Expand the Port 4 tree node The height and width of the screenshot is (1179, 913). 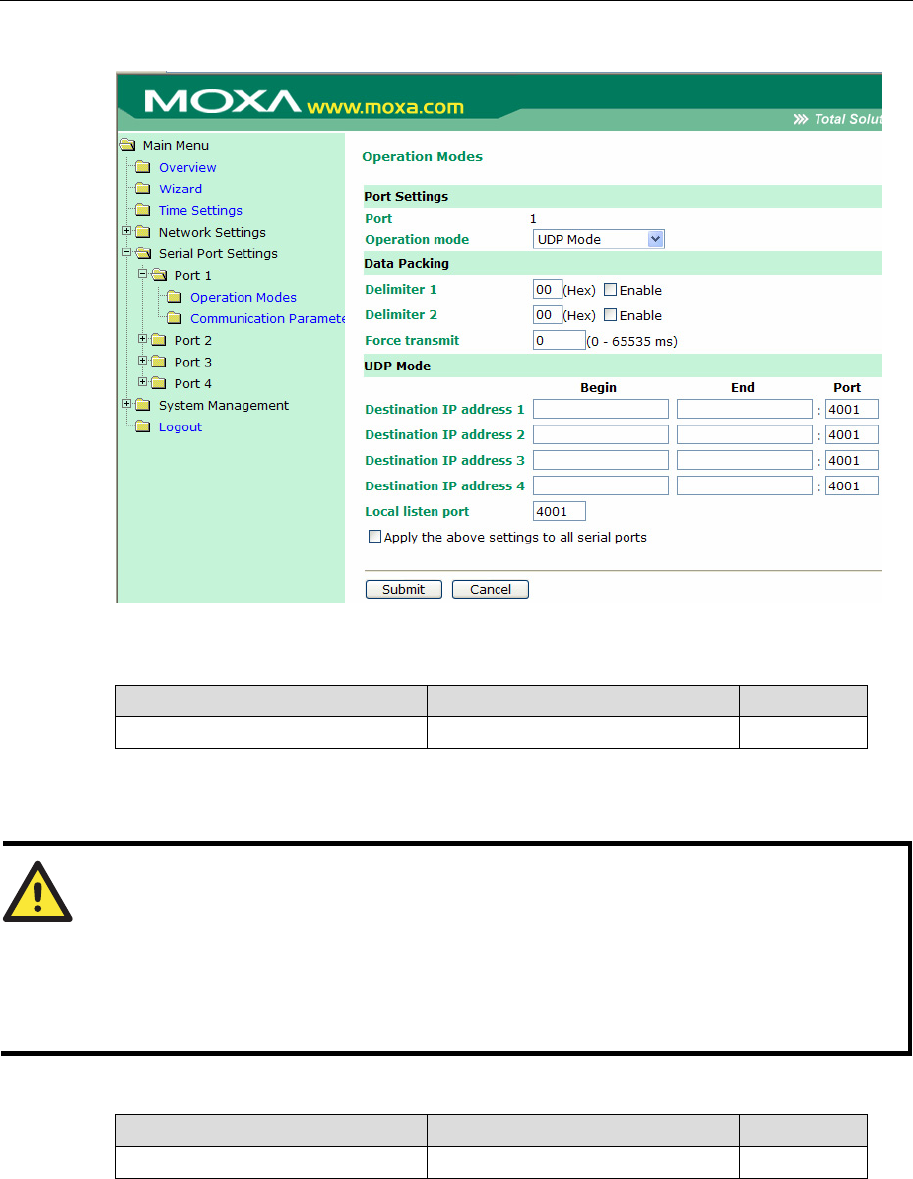point(142,382)
